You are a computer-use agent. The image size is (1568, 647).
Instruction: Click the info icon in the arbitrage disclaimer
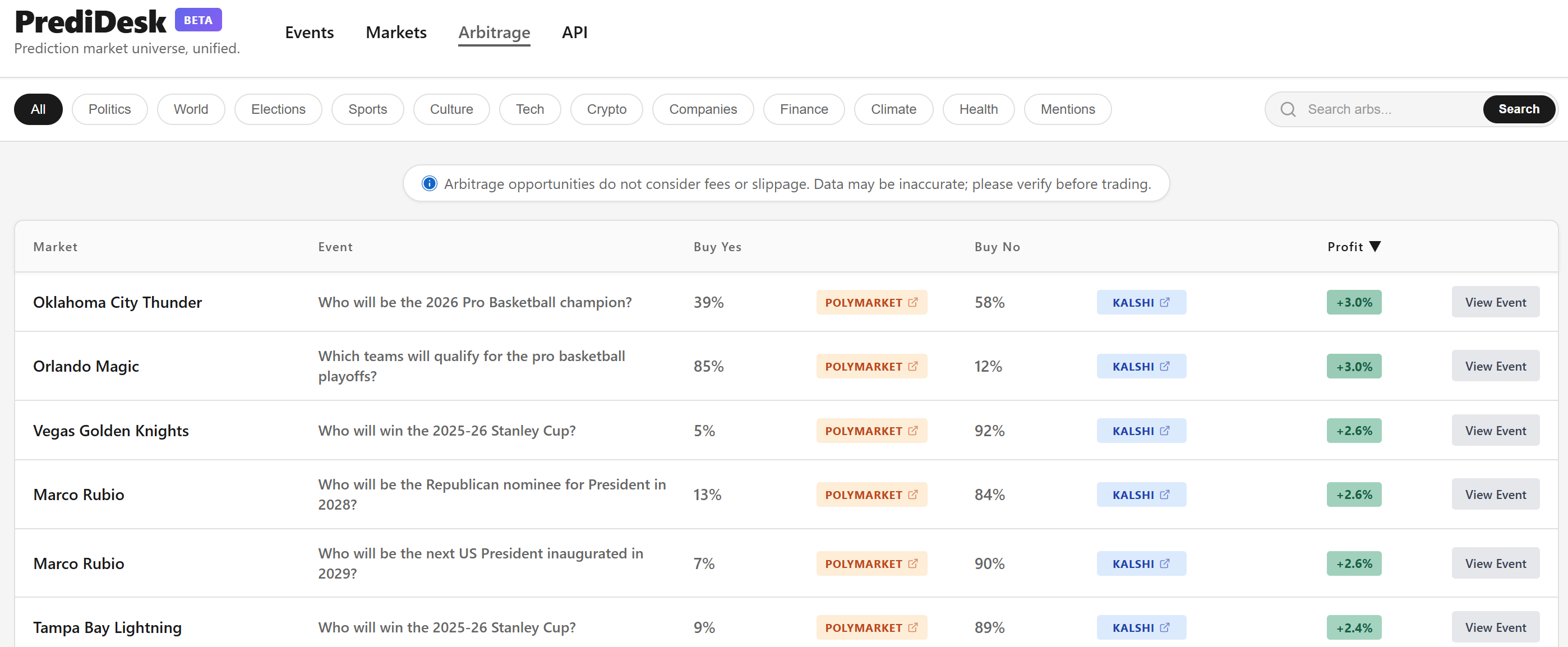point(430,183)
